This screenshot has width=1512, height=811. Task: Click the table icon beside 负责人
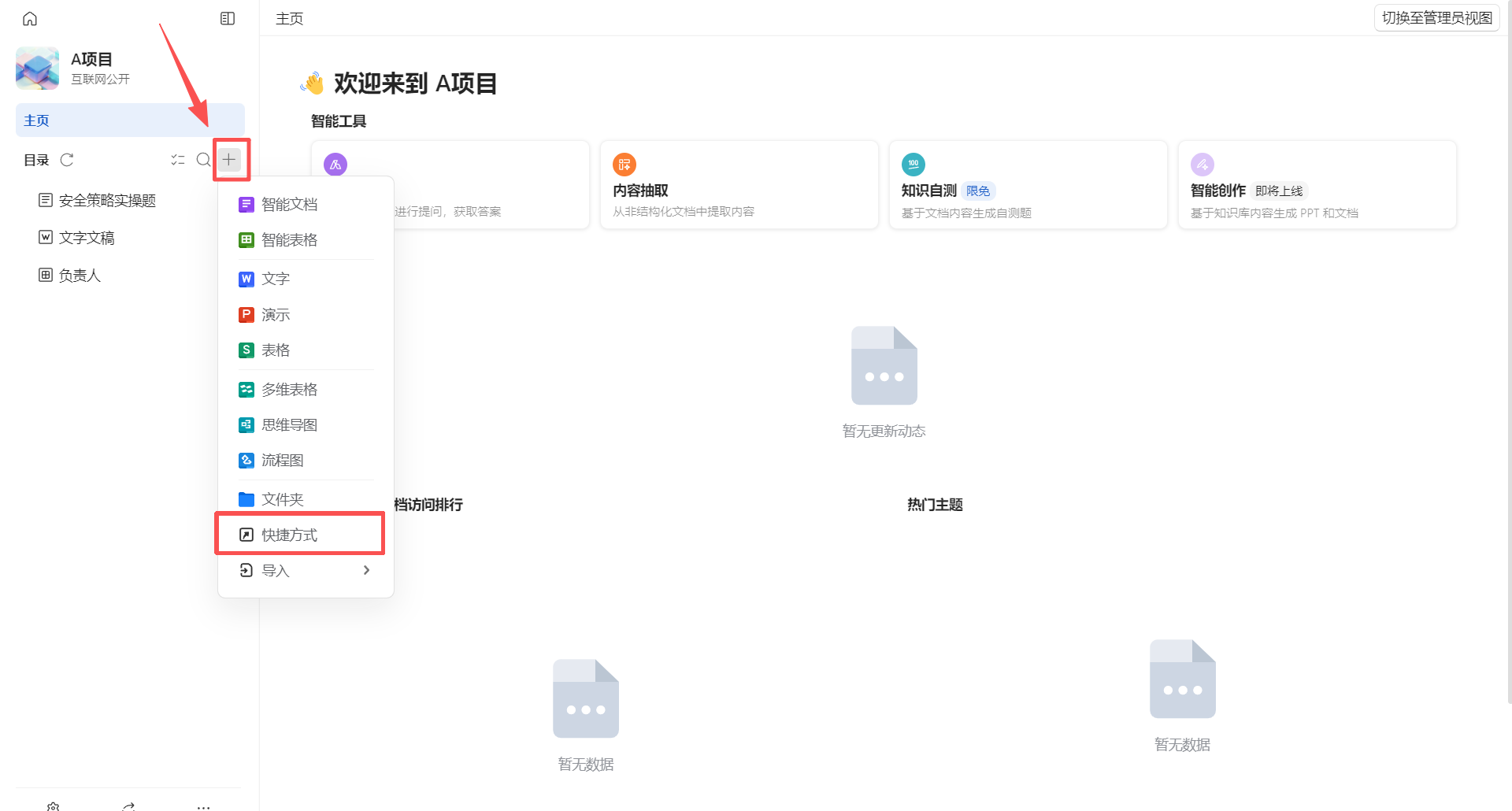(x=46, y=275)
